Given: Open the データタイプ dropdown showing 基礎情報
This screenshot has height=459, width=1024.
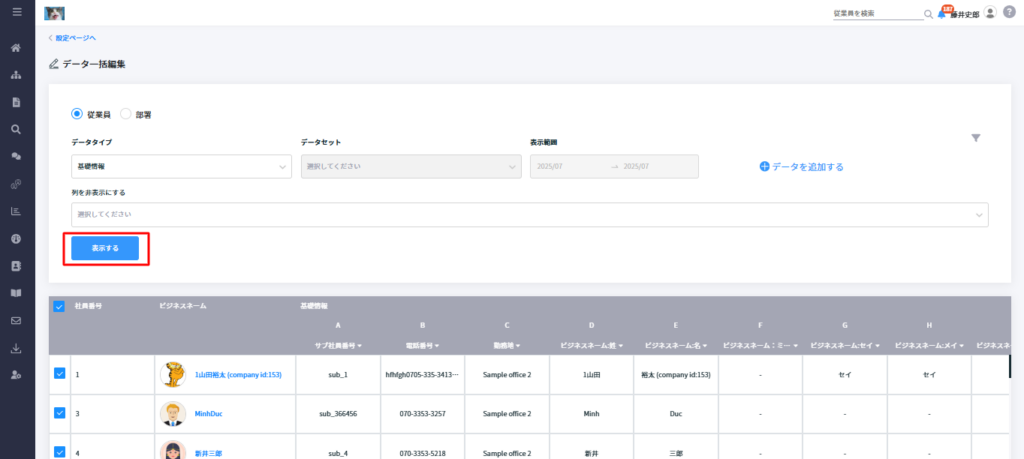Looking at the screenshot, I should tap(182, 166).
